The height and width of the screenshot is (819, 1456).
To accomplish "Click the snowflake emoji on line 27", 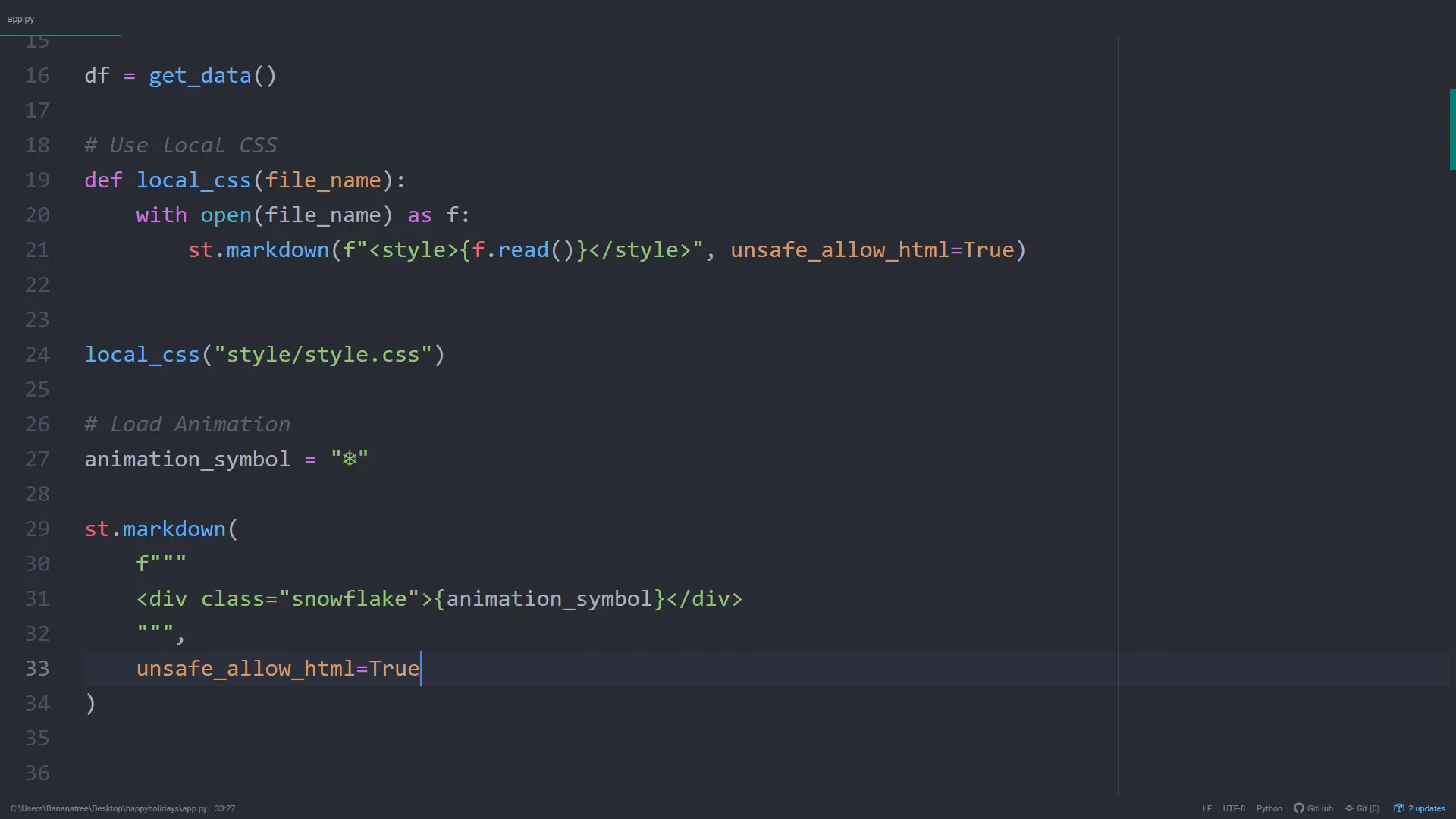I will point(348,459).
